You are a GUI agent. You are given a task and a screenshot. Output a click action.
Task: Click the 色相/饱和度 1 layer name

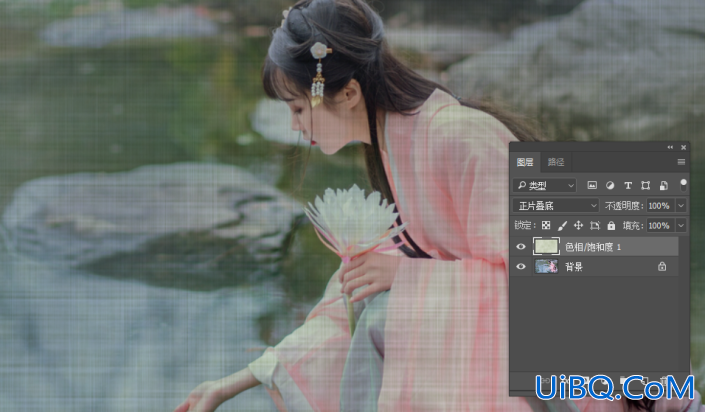pyautogui.click(x=593, y=247)
